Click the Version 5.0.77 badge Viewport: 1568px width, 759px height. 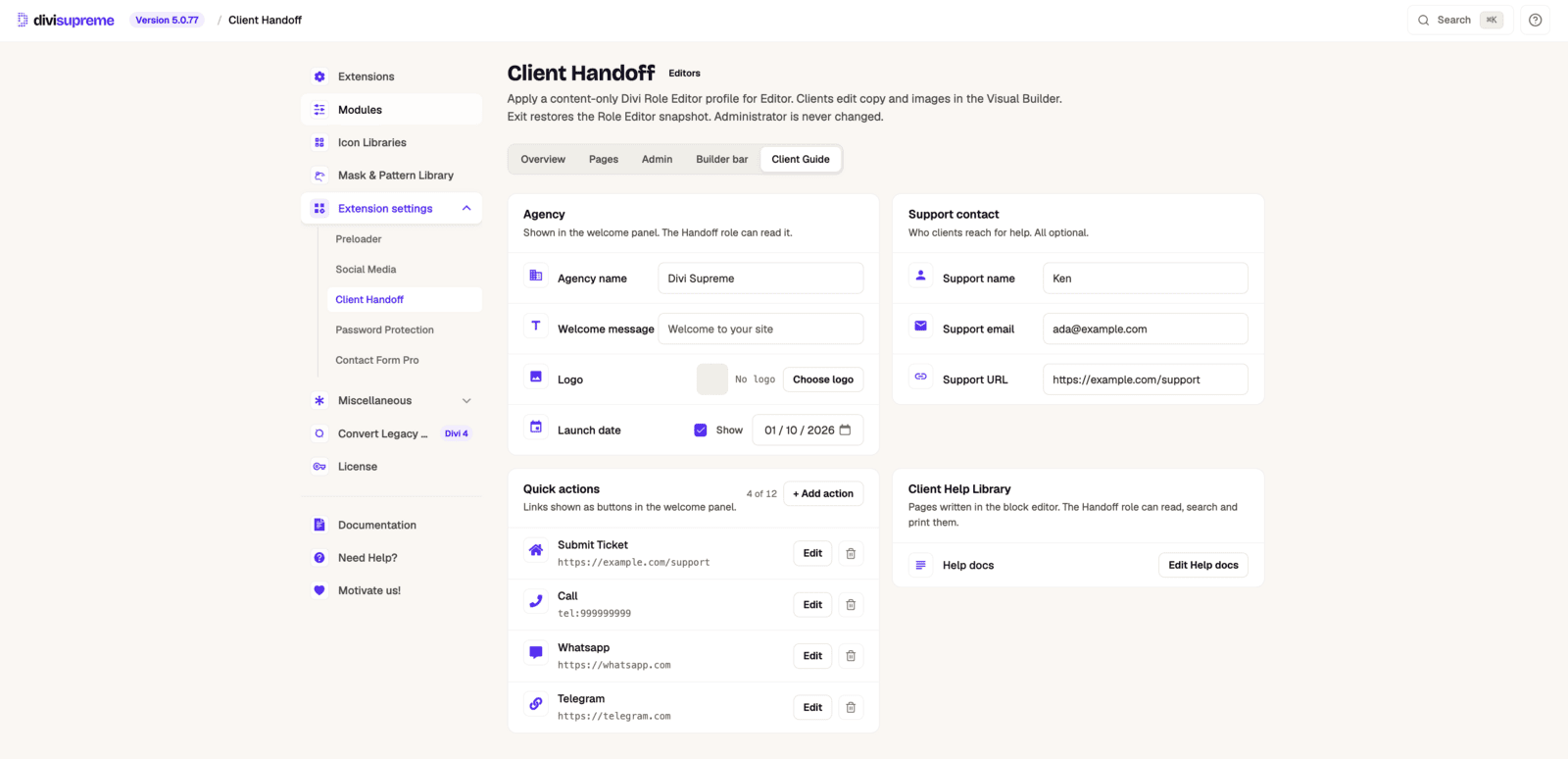(x=167, y=20)
